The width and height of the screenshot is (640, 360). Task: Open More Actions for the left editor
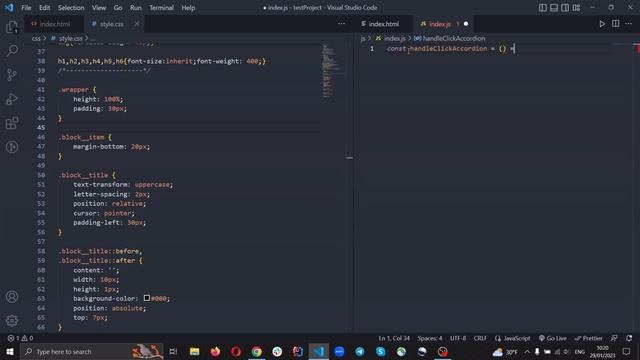click(342, 24)
